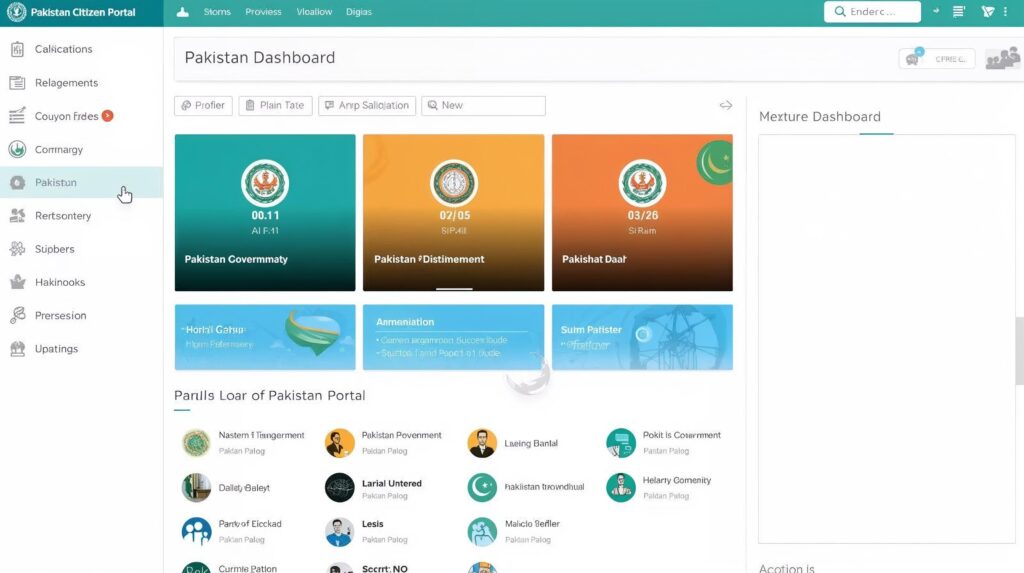
Task: Click the Dalleb Baleyt avatar icon
Action: click(x=196, y=487)
